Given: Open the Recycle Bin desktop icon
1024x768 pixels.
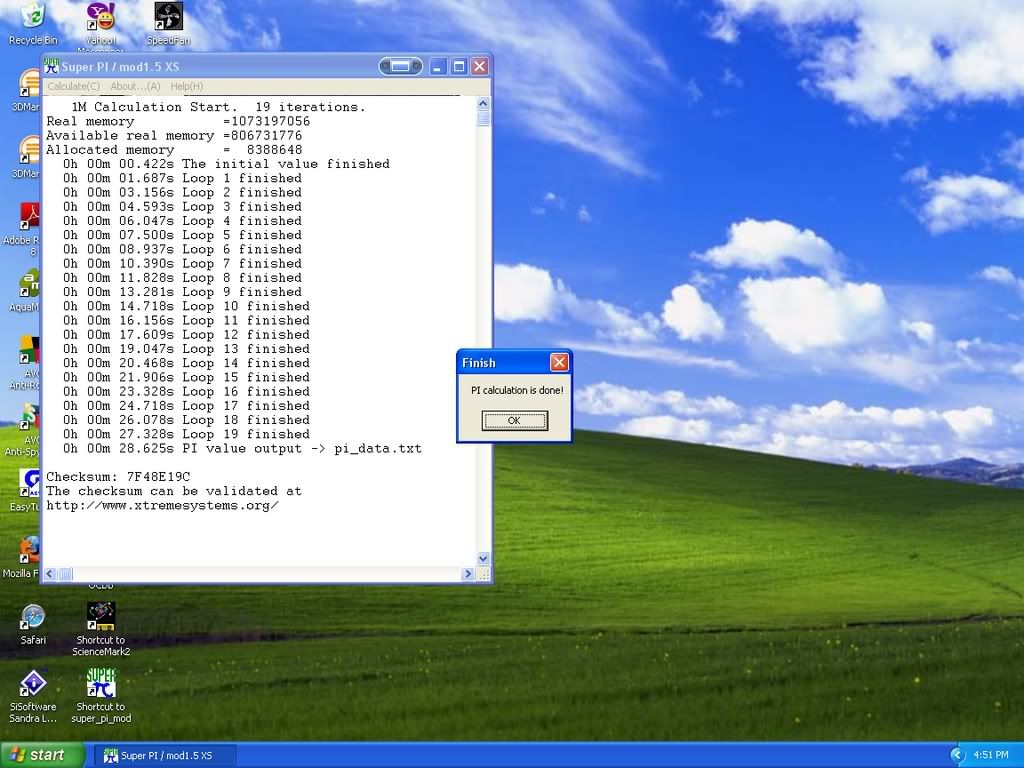Looking at the screenshot, I should (33, 24).
